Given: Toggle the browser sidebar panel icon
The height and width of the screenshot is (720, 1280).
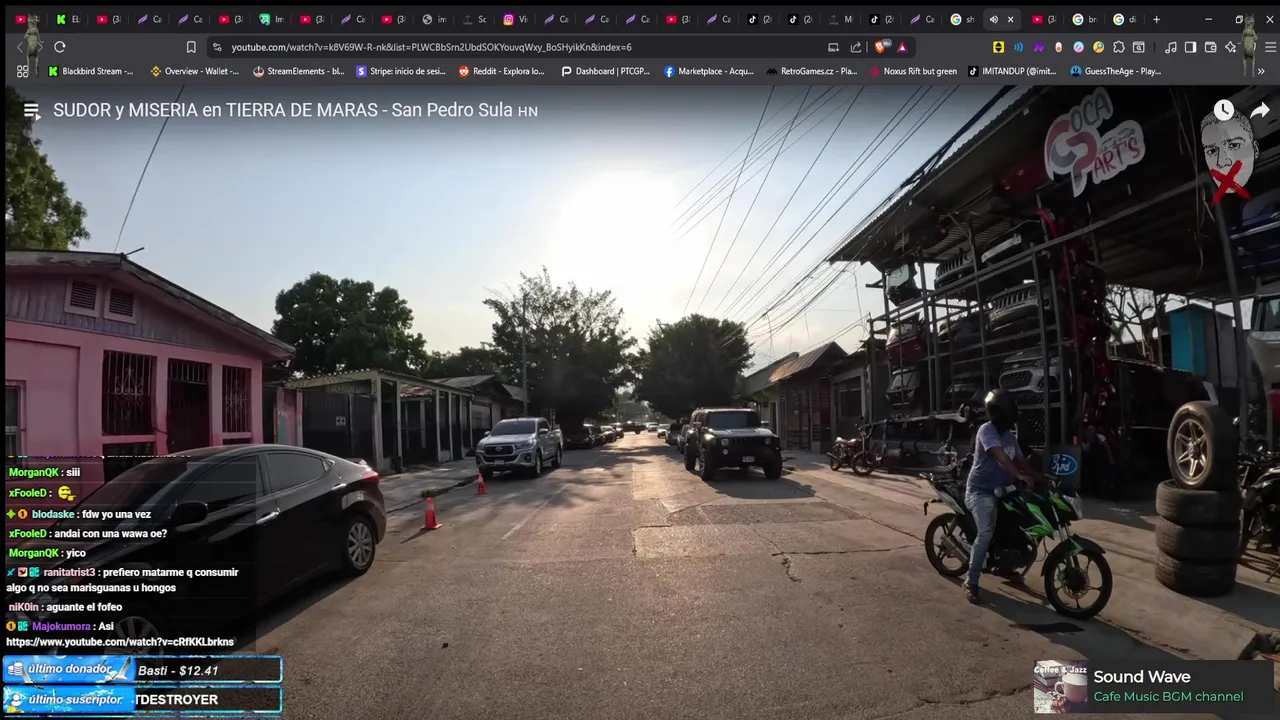Looking at the screenshot, I should (1190, 47).
